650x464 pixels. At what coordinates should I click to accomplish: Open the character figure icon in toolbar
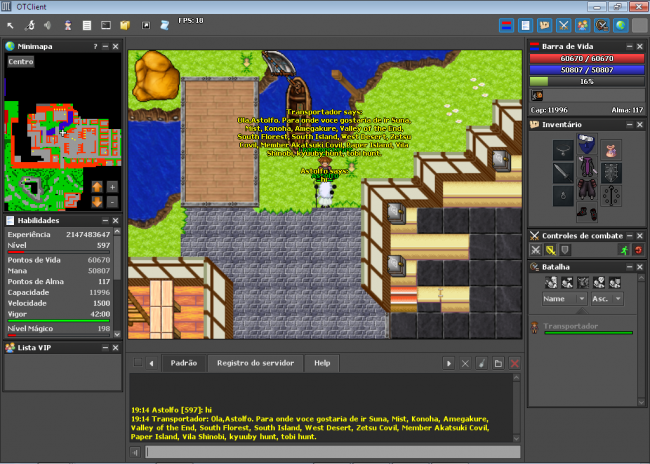click(68, 26)
